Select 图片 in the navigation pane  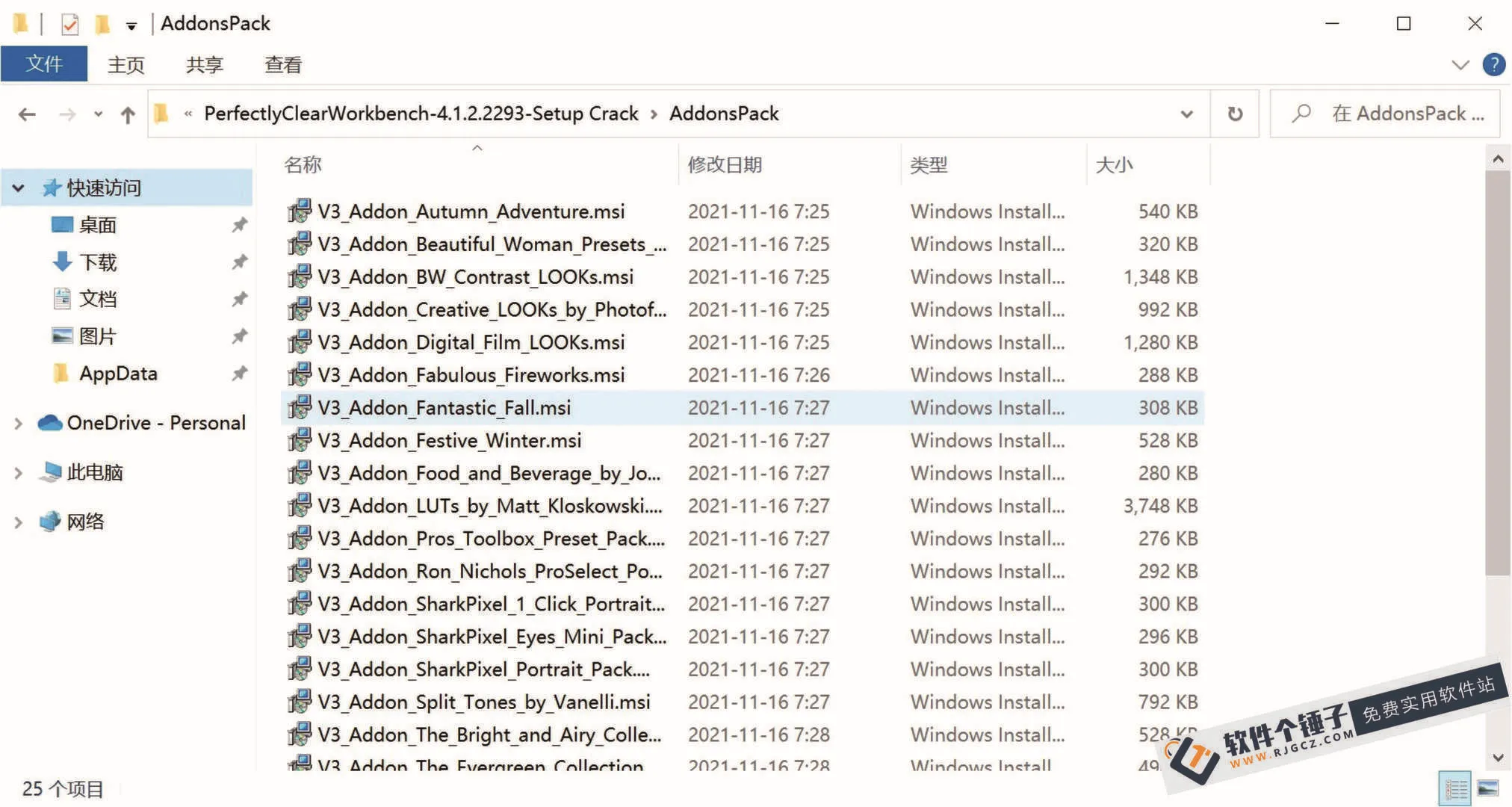click(98, 336)
